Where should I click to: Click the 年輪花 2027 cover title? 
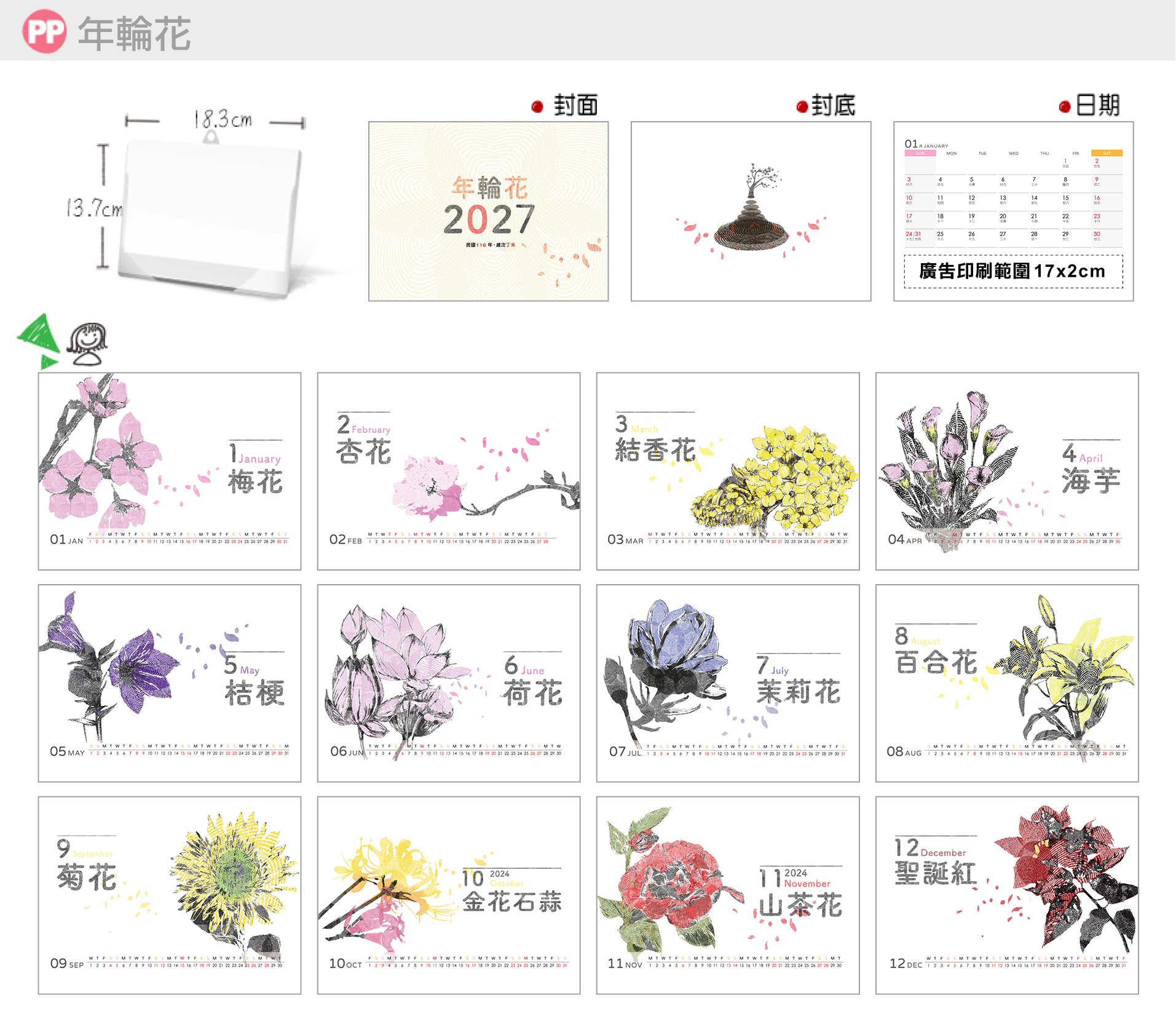pyautogui.click(x=489, y=207)
